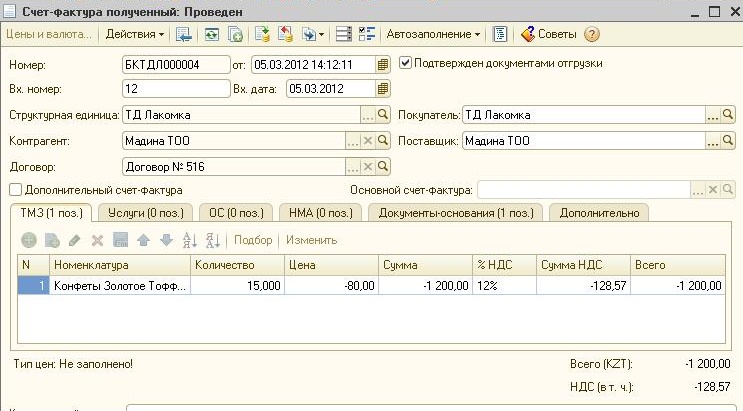
Task: Click the help question mark icon
Action: [x=592, y=34]
